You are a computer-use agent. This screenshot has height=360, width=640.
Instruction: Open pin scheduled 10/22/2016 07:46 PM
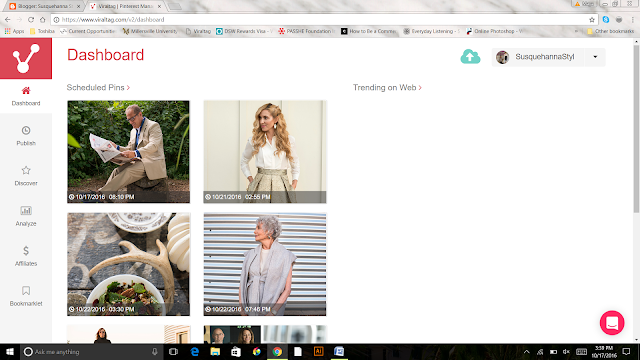point(265,264)
